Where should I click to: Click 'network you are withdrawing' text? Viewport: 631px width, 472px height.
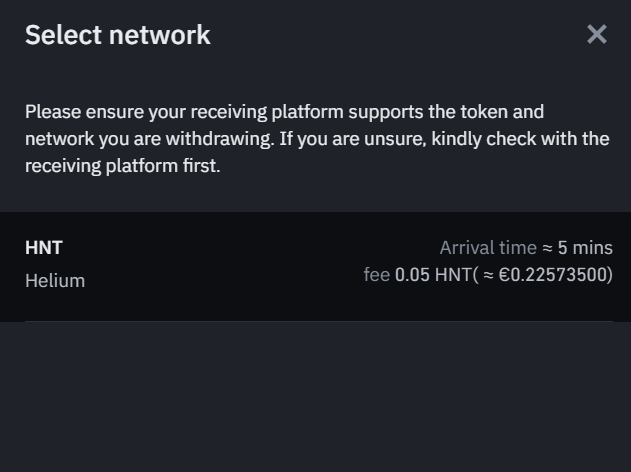(148, 139)
